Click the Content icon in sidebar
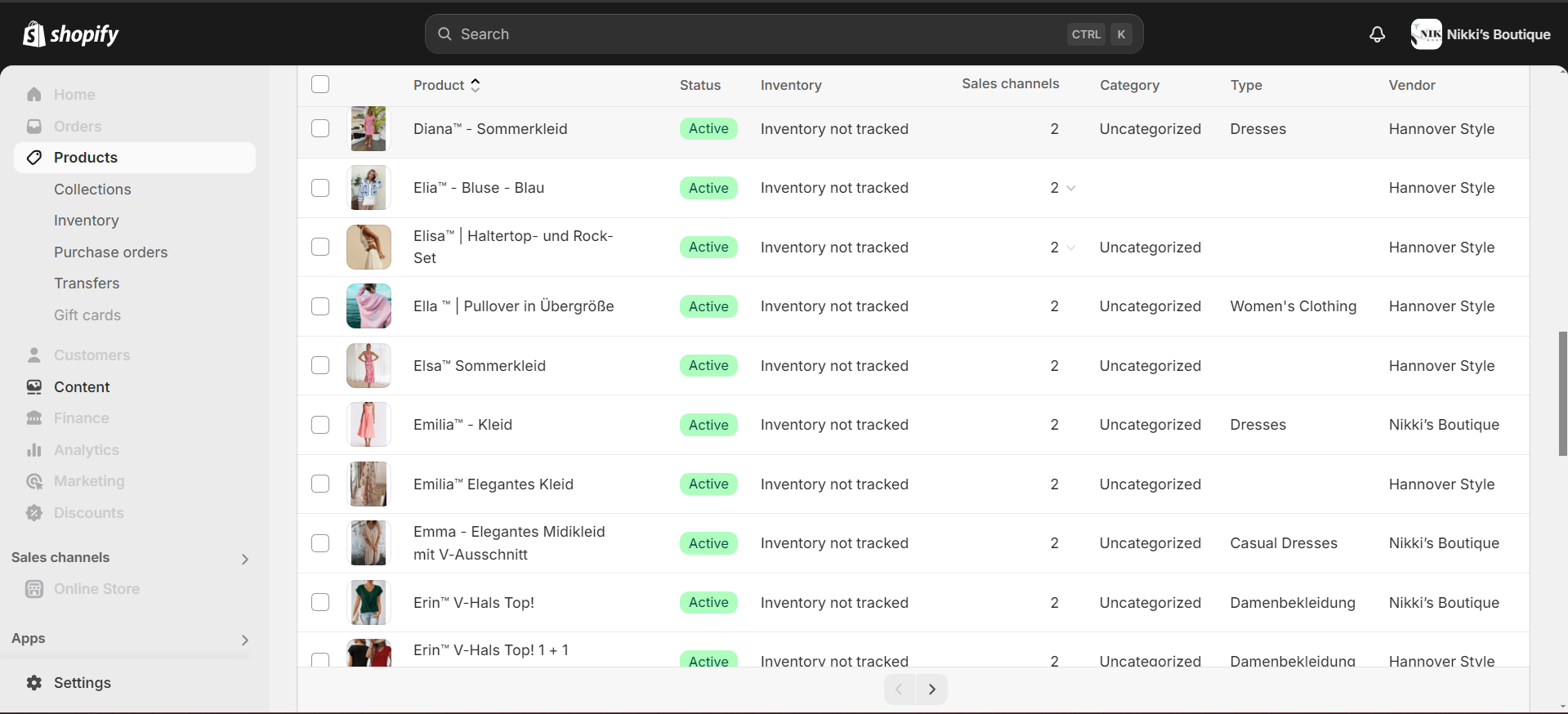 [x=34, y=387]
